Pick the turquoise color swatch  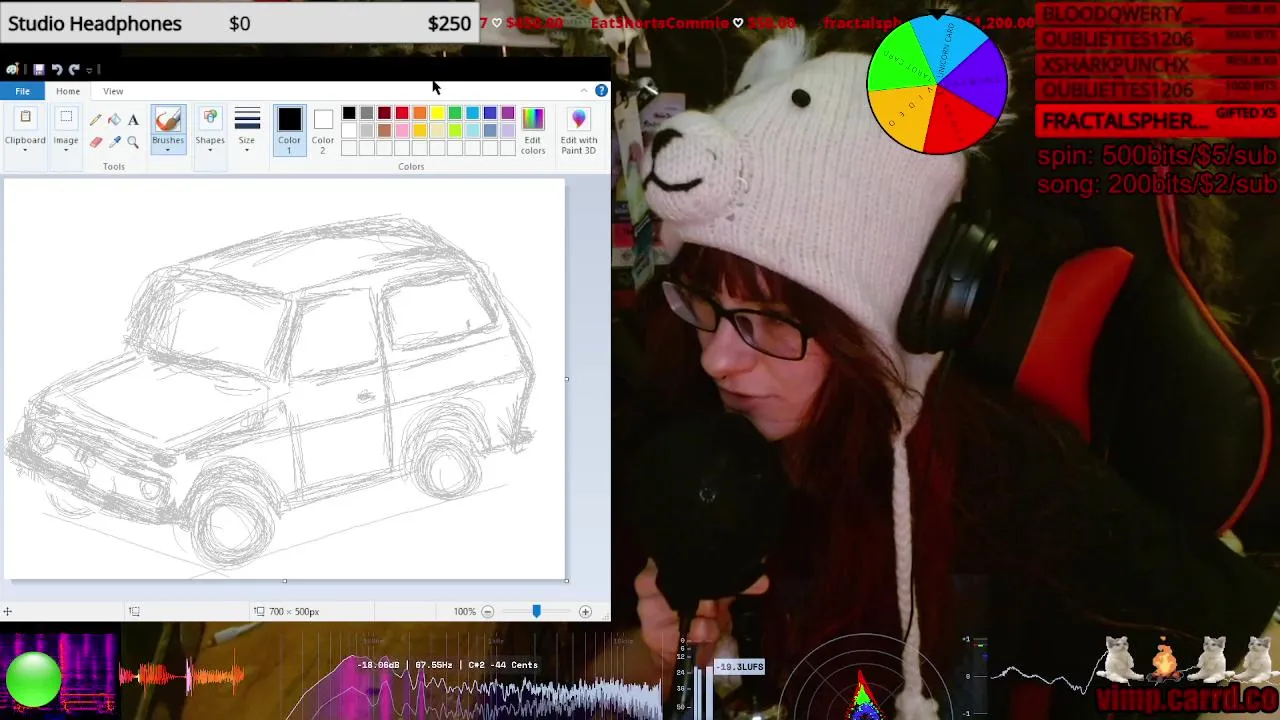tap(472, 113)
